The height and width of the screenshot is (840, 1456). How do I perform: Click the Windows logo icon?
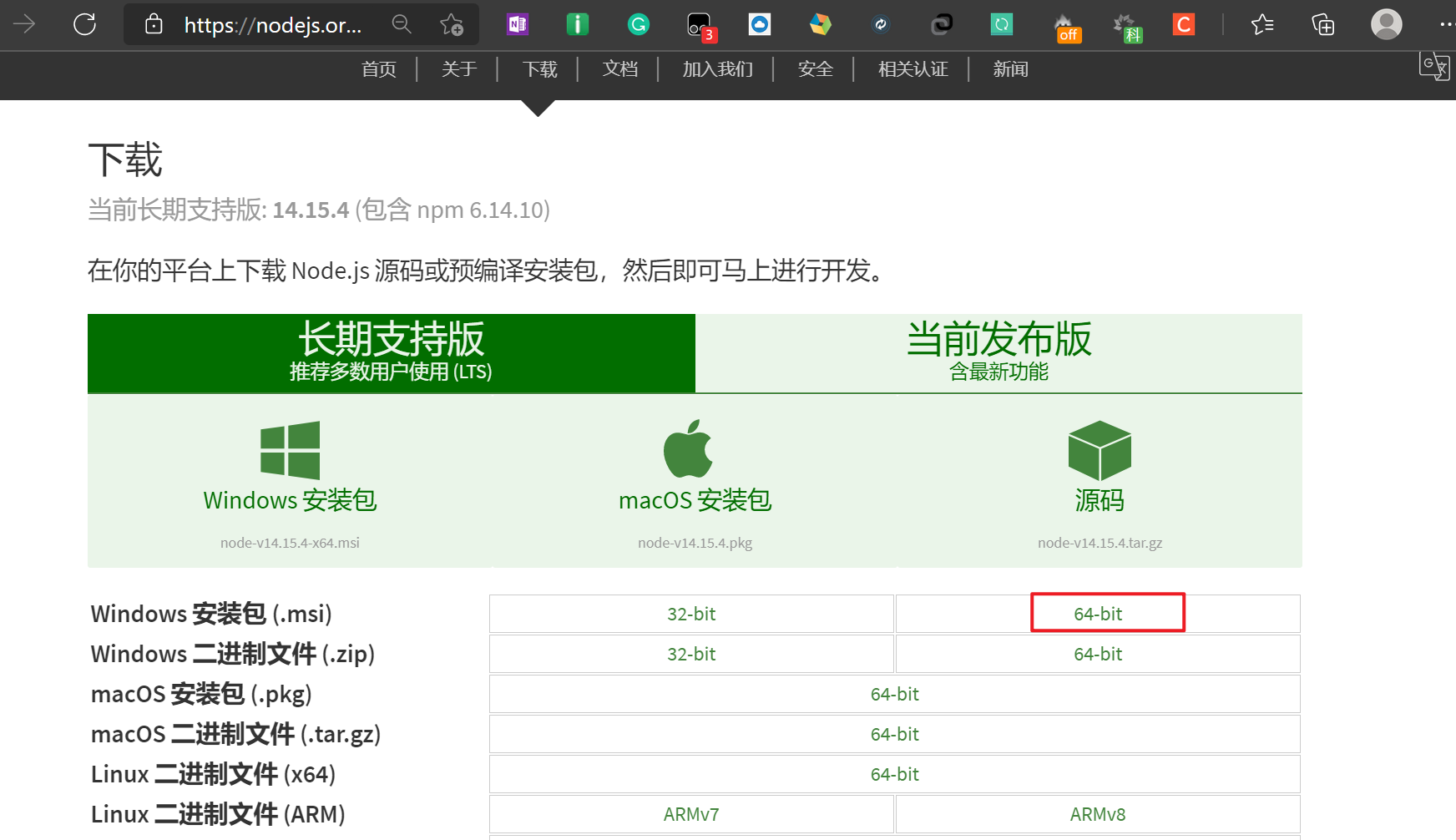click(x=290, y=450)
